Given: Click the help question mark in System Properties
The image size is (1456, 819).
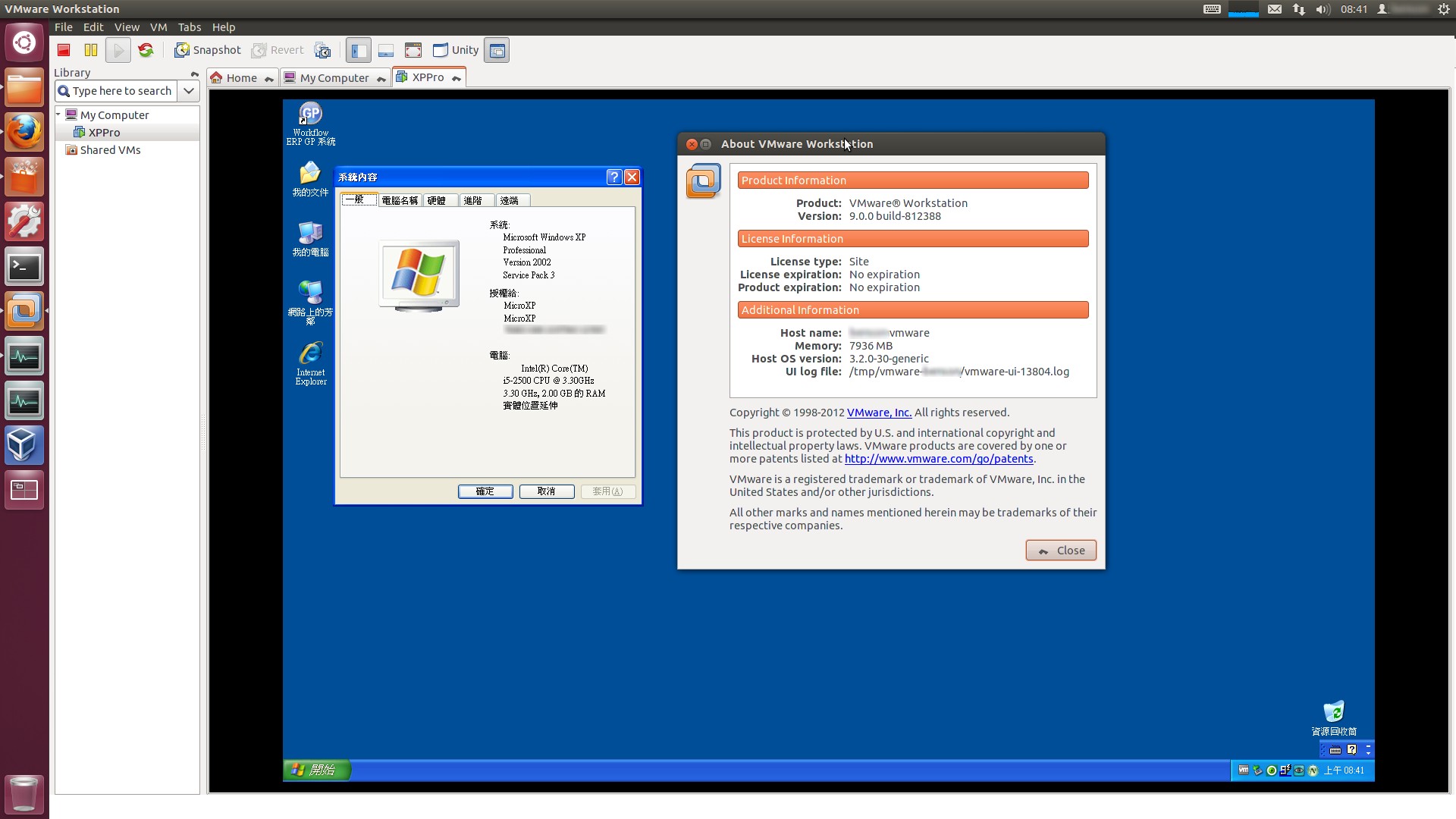Looking at the screenshot, I should (614, 177).
